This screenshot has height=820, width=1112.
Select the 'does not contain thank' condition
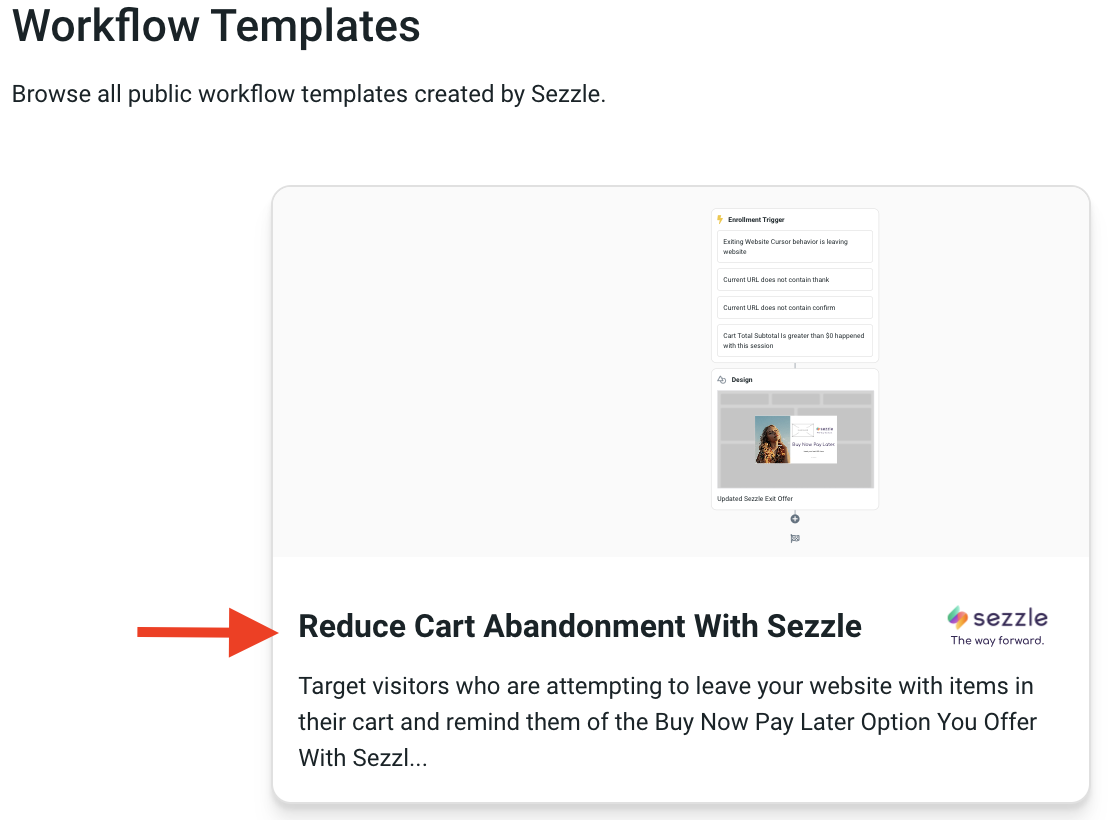(x=795, y=280)
